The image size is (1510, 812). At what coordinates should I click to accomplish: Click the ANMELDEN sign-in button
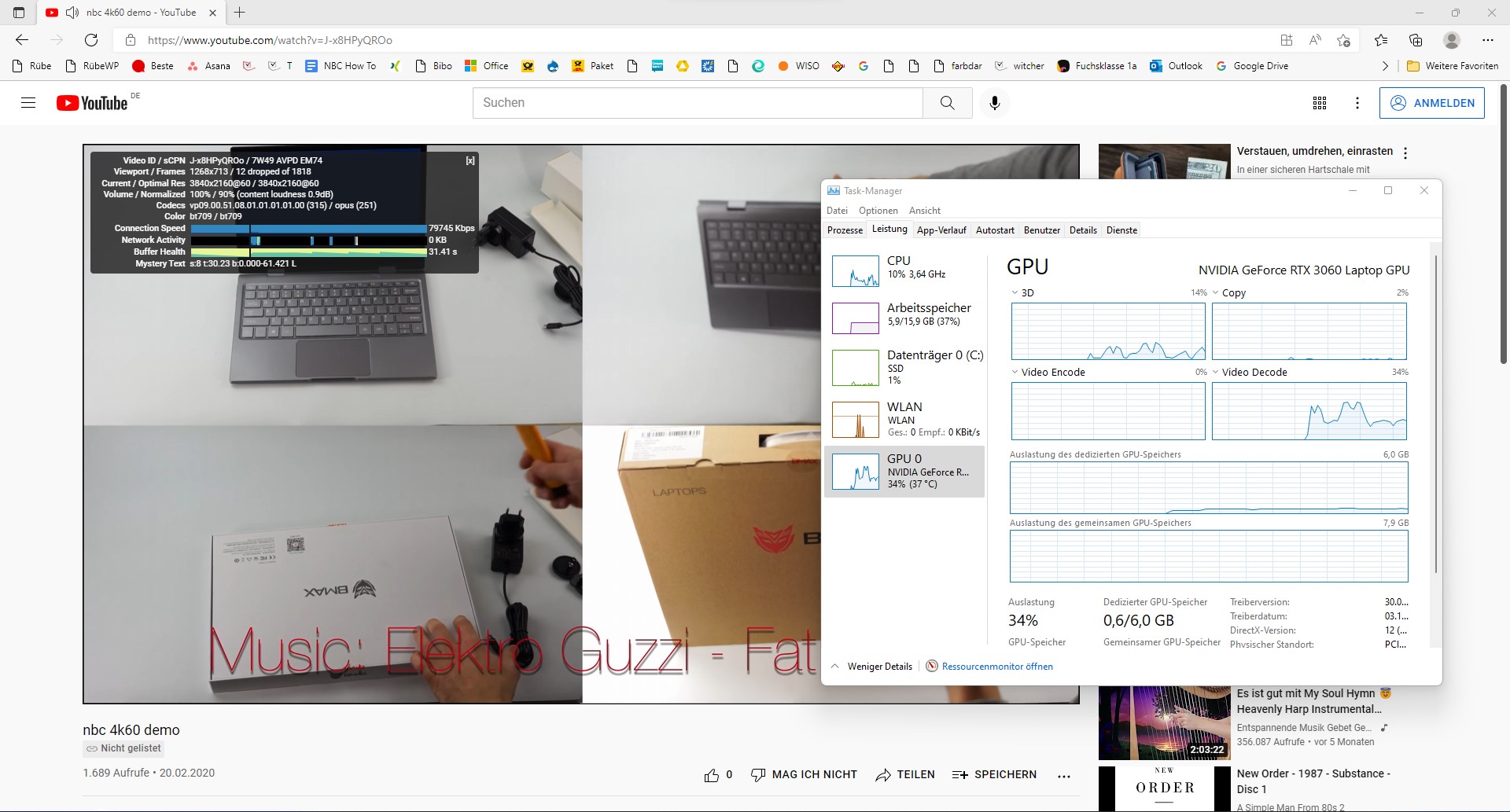(x=1431, y=103)
